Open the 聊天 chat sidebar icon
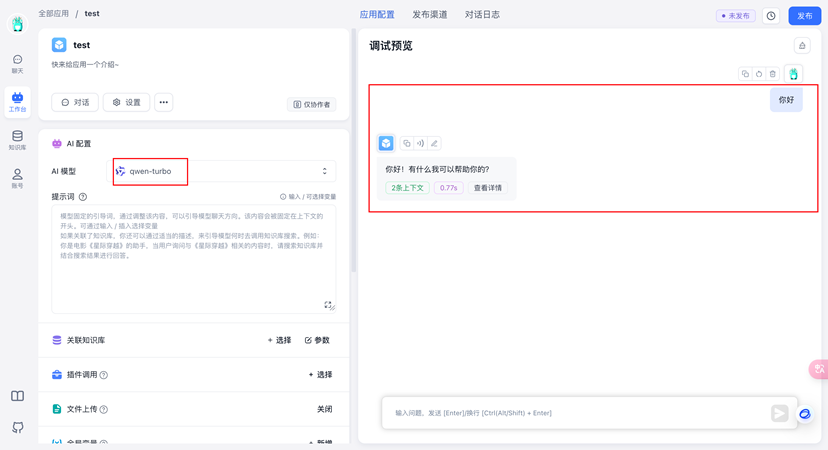Screen dimensions: 828x450 [17, 63]
